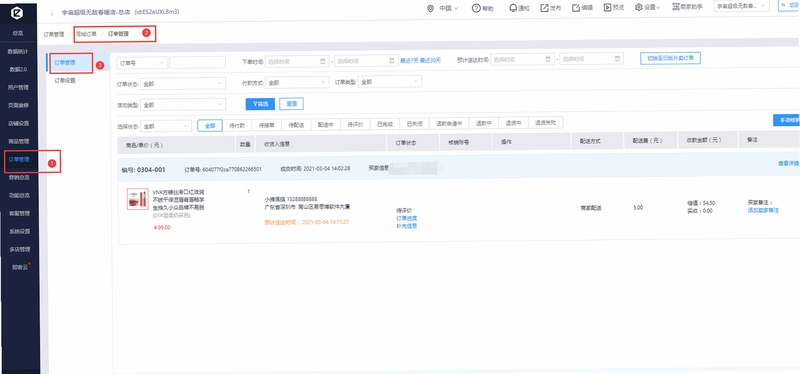Open 订单管理 in the dark sidebar
This screenshot has height=374, width=800.
click(x=19, y=160)
